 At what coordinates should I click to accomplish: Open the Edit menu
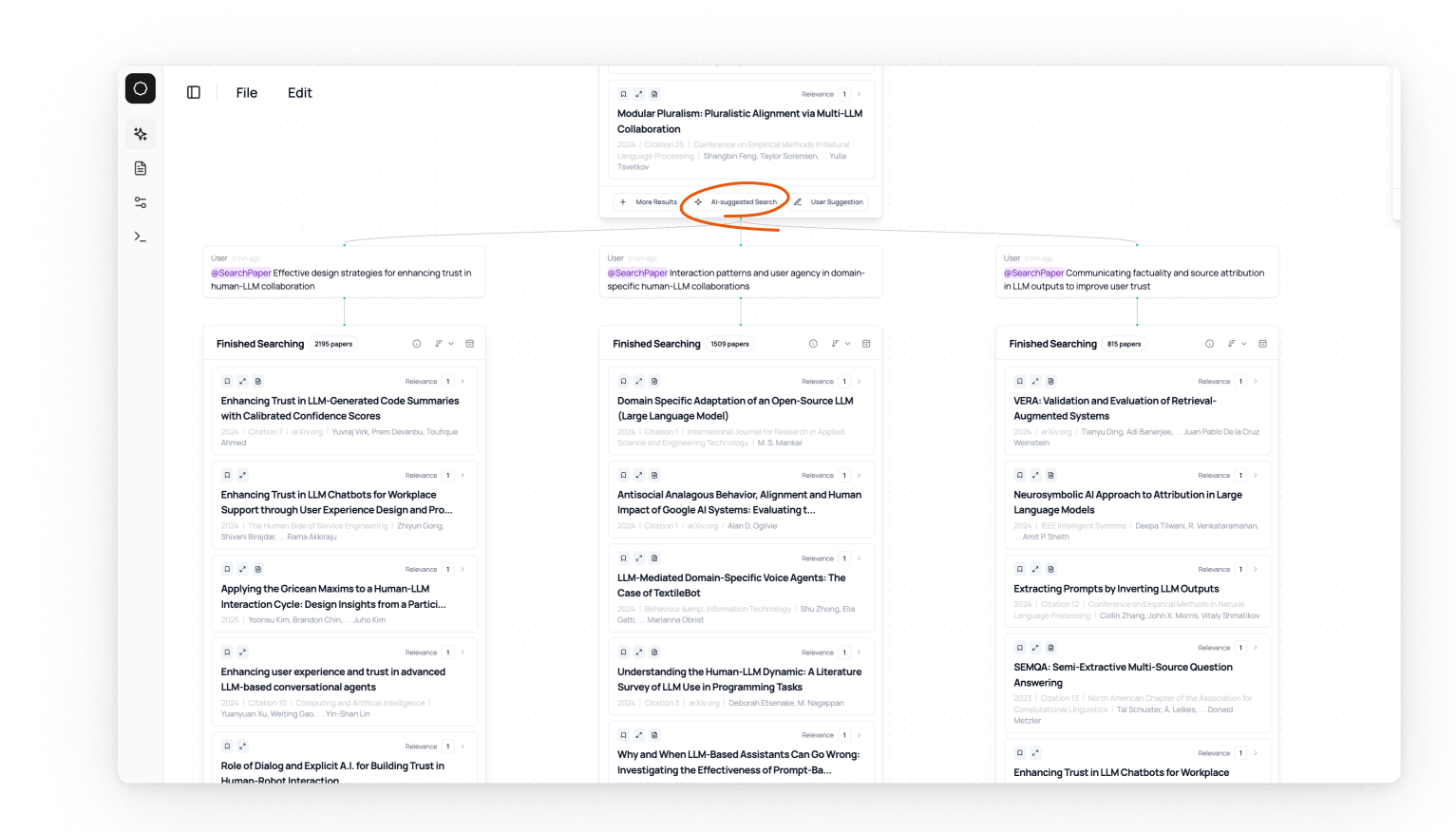[x=299, y=92]
